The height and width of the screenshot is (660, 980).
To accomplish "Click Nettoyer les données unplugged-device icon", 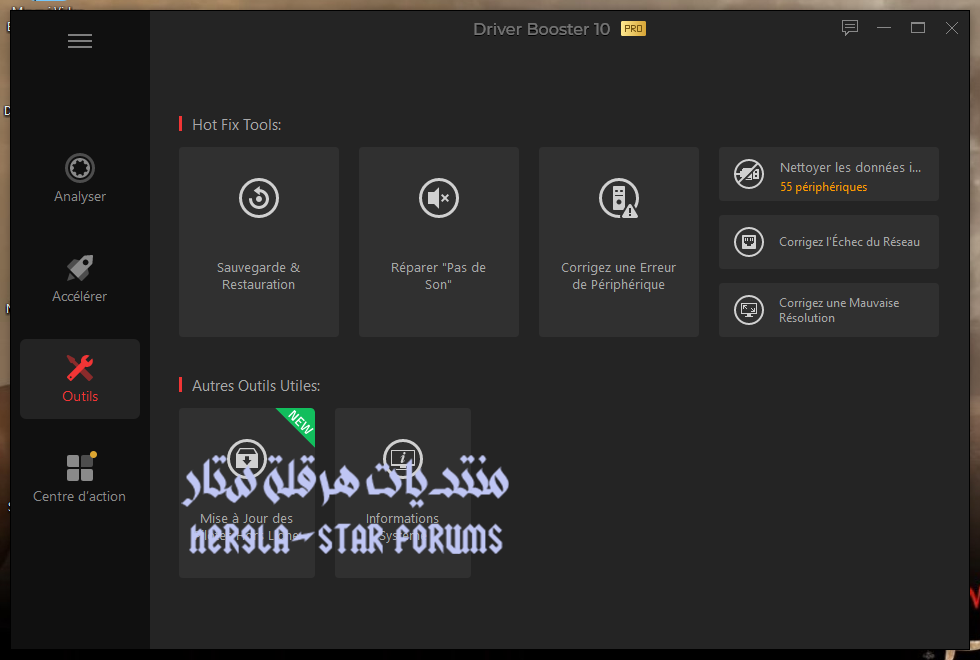I will [x=749, y=174].
